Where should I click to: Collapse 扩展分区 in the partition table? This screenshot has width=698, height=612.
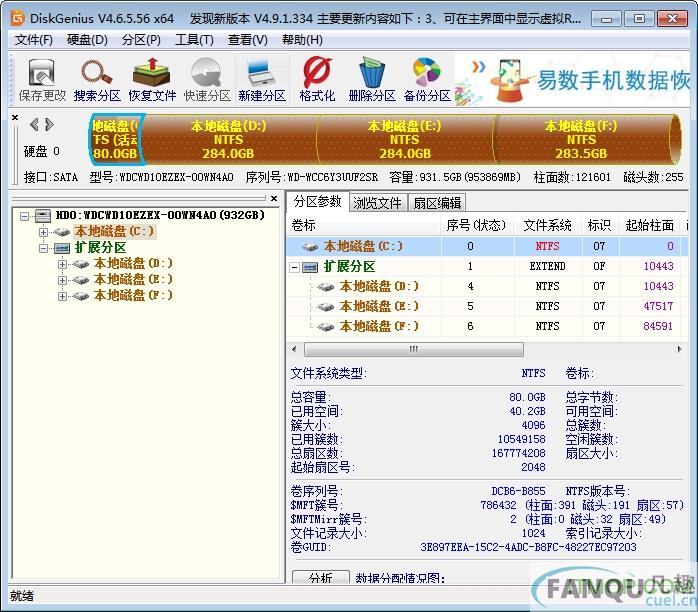(x=294, y=267)
